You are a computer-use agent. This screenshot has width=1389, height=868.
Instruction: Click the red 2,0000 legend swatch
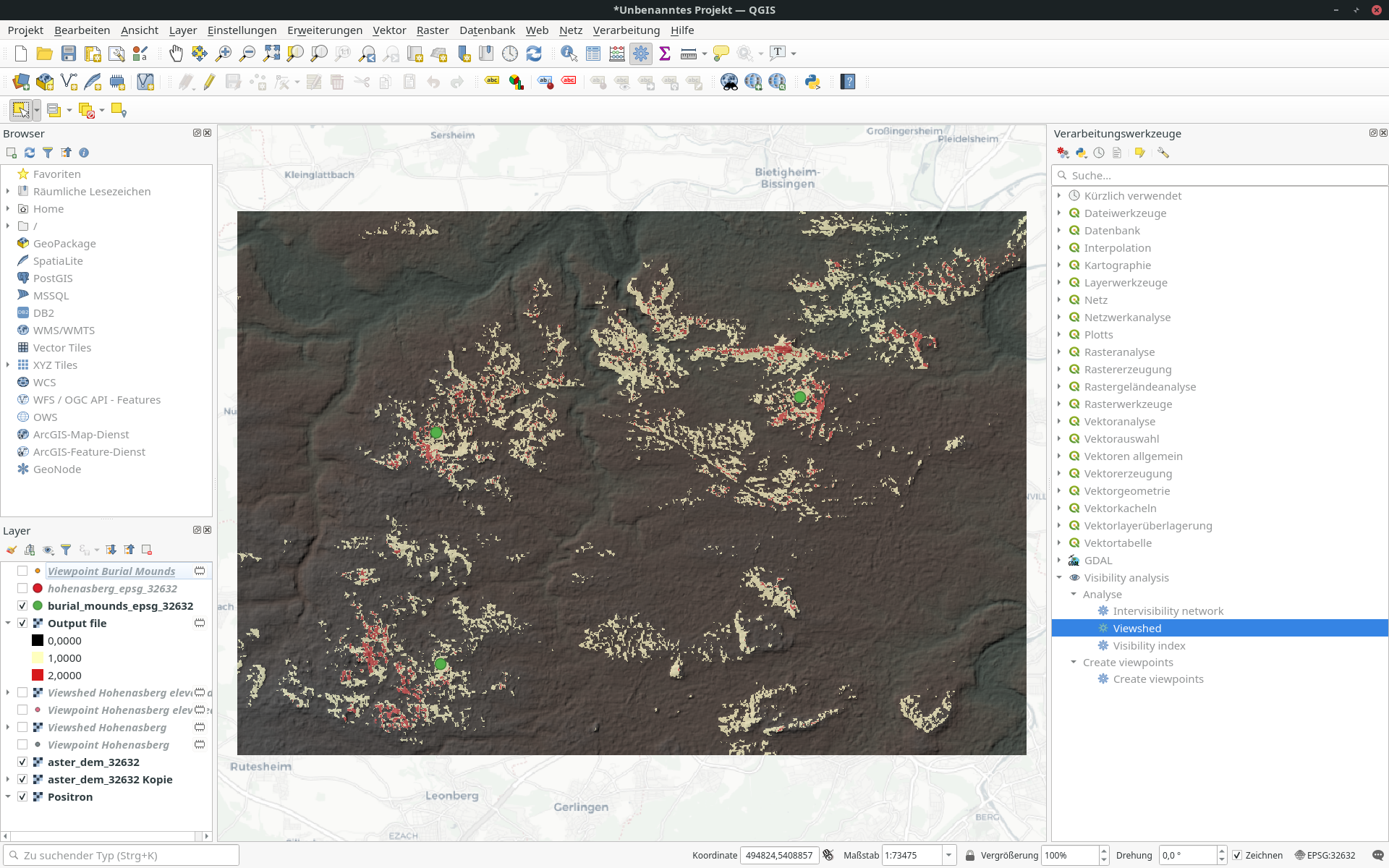tap(38, 675)
